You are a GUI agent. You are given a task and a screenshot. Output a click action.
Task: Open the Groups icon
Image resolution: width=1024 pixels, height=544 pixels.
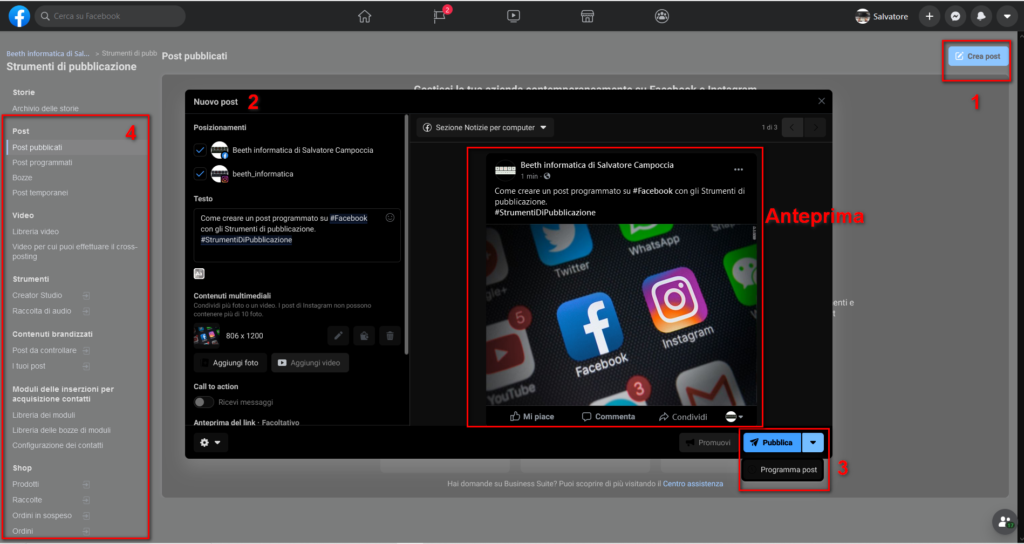point(662,17)
